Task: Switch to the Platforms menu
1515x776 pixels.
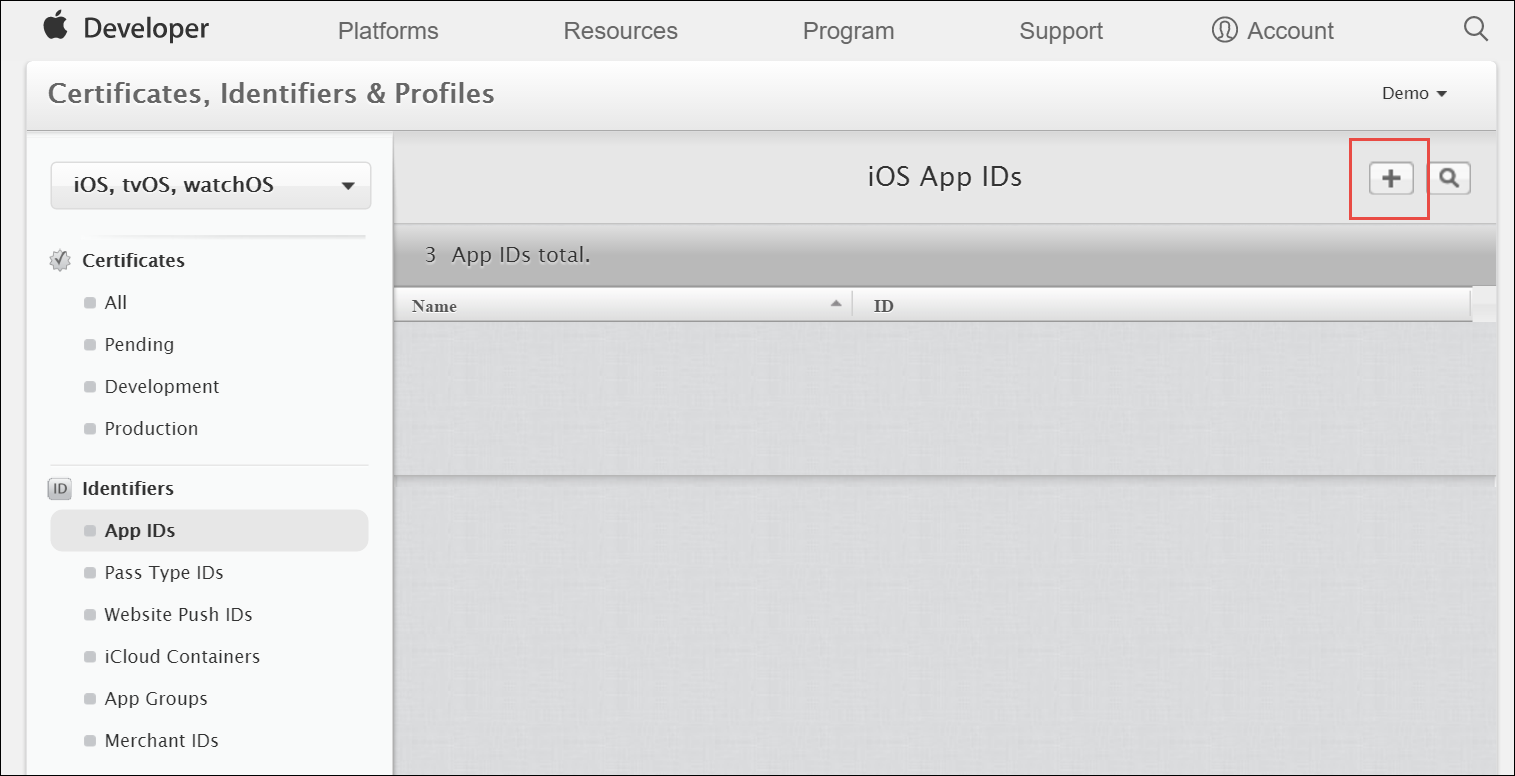Action: [x=388, y=31]
